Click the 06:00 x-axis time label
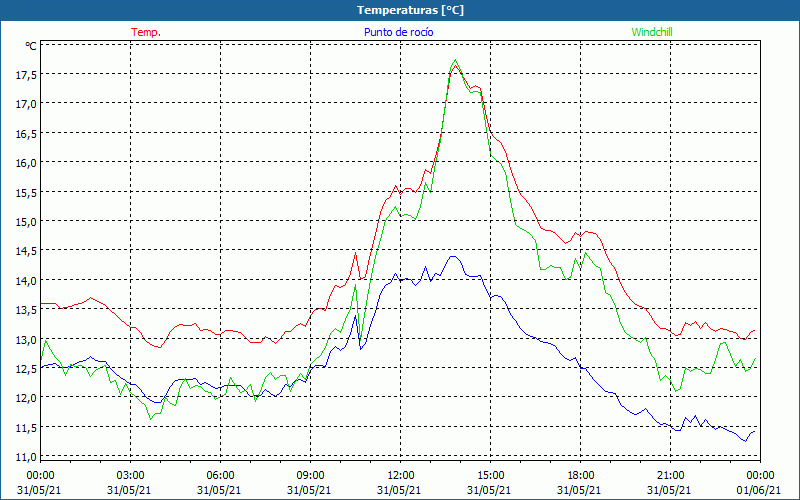 [219, 476]
